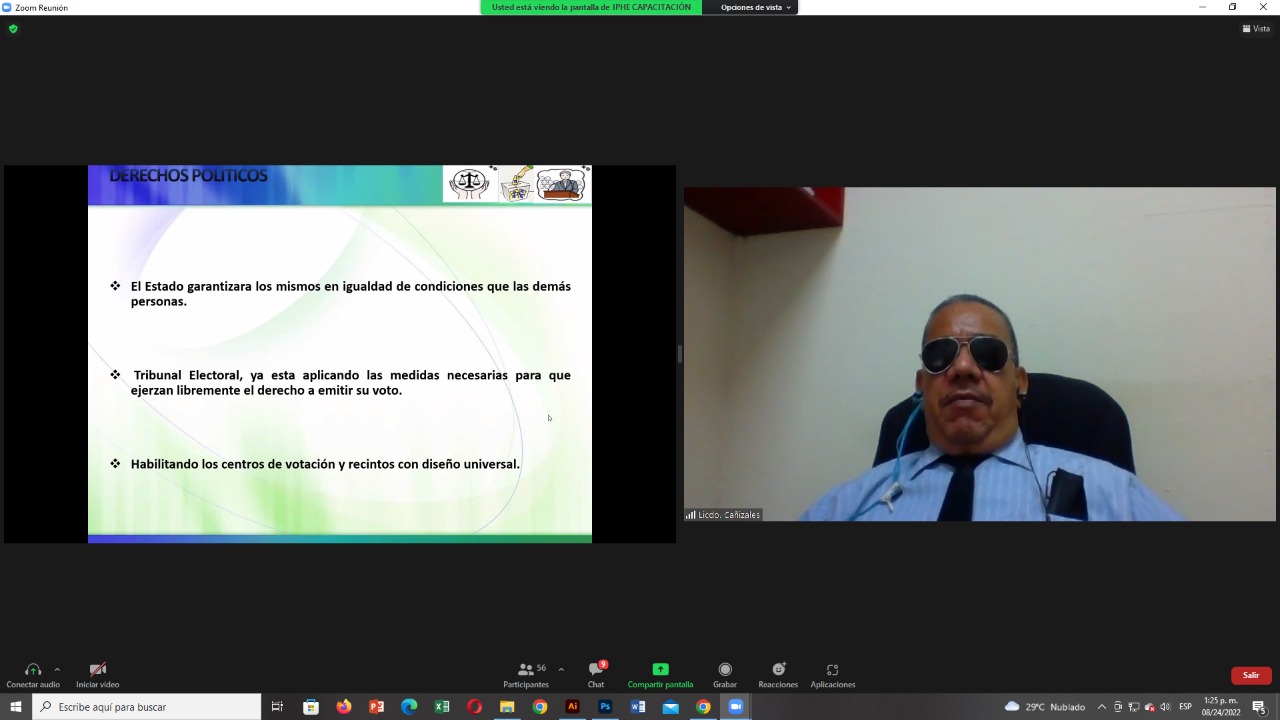Click the green screen-sharing notification banner
The height and width of the screenshot is (720, 1280).
(591, 7)
